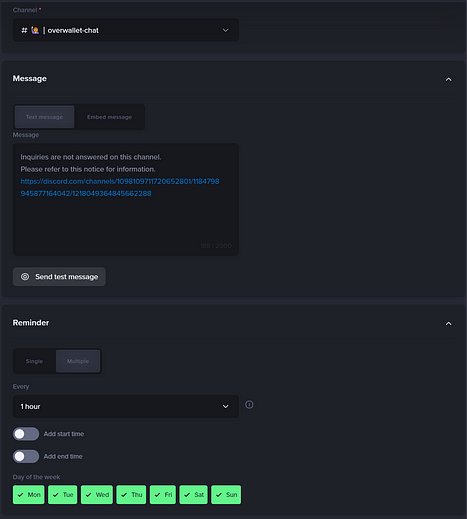Collapse the Message section chevron
Image resolution: width=467 pixels, height=519 pixels.
coord(448,79)
